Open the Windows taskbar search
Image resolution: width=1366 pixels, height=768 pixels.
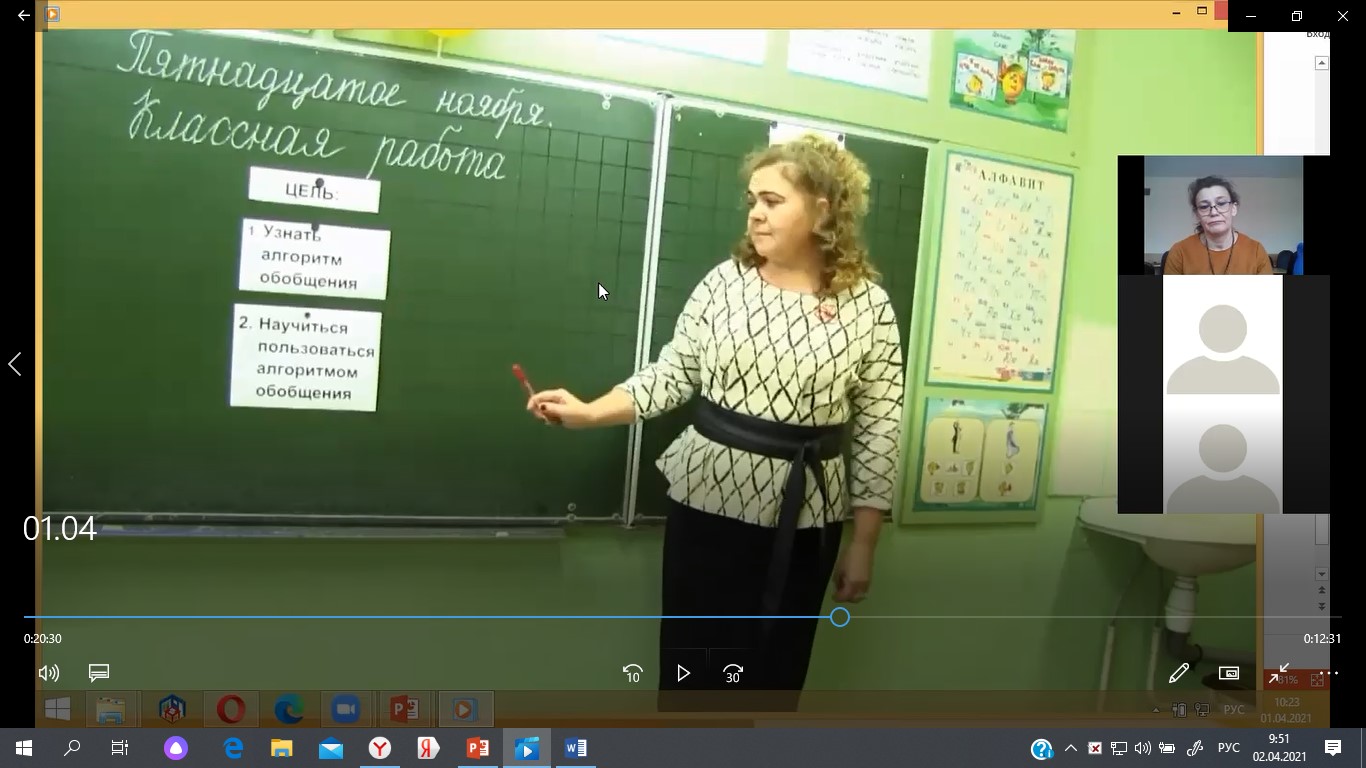(72, 748)
